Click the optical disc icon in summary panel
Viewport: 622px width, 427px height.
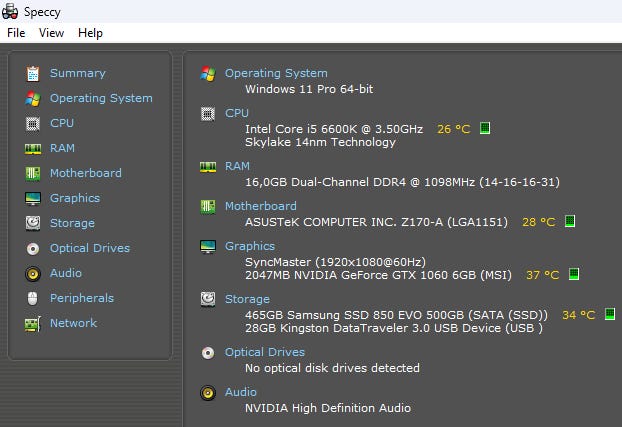pos(208,353)
